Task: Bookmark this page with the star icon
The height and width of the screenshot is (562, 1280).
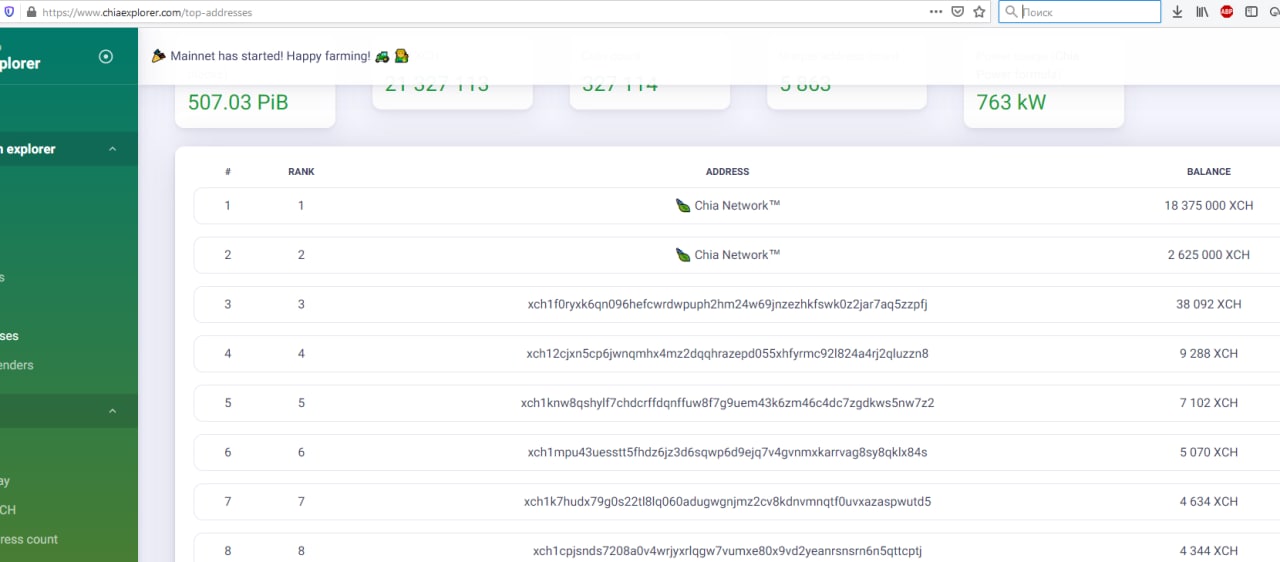Action: pos(979,12)
